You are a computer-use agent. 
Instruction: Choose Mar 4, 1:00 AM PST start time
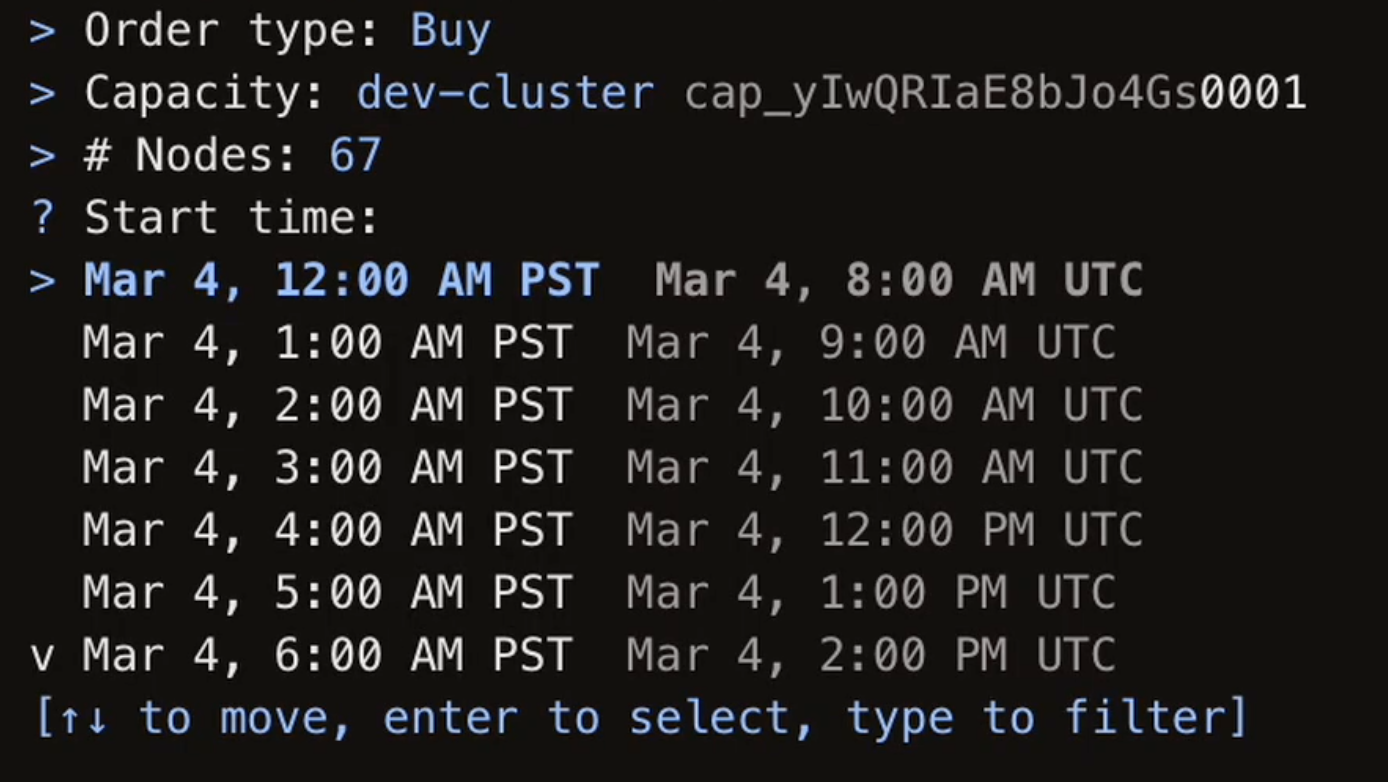pyautogui.click(x=327, y=343)
